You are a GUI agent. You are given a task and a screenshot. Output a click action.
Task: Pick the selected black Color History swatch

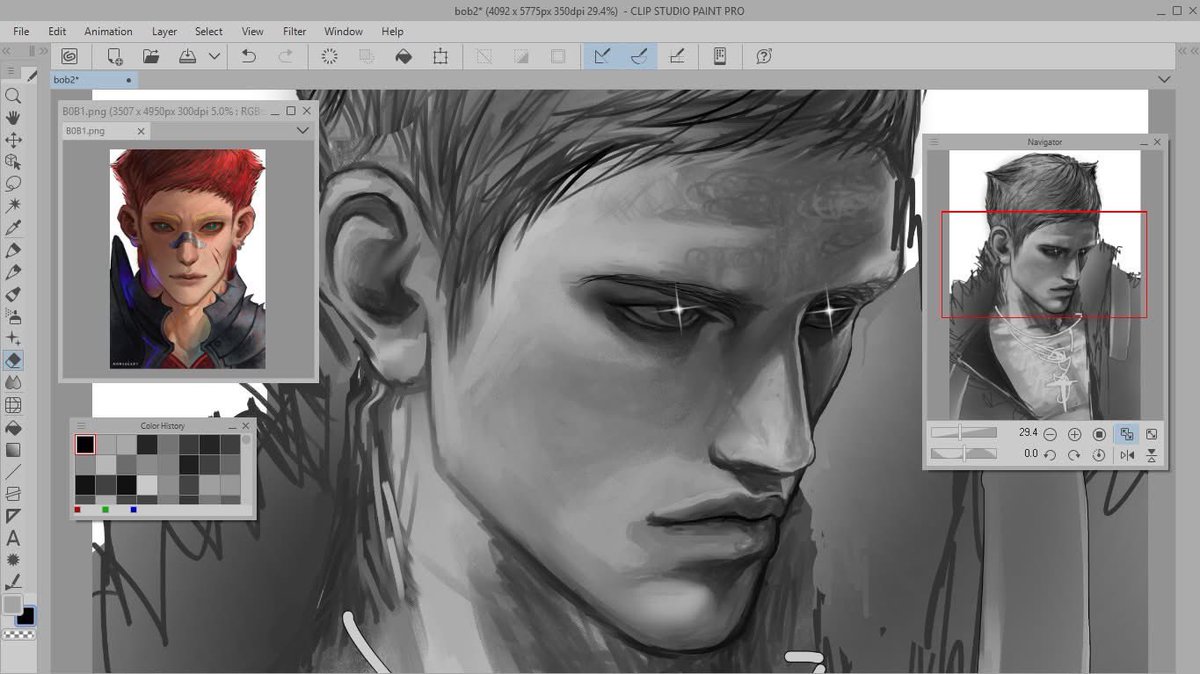tap(85, 445)
